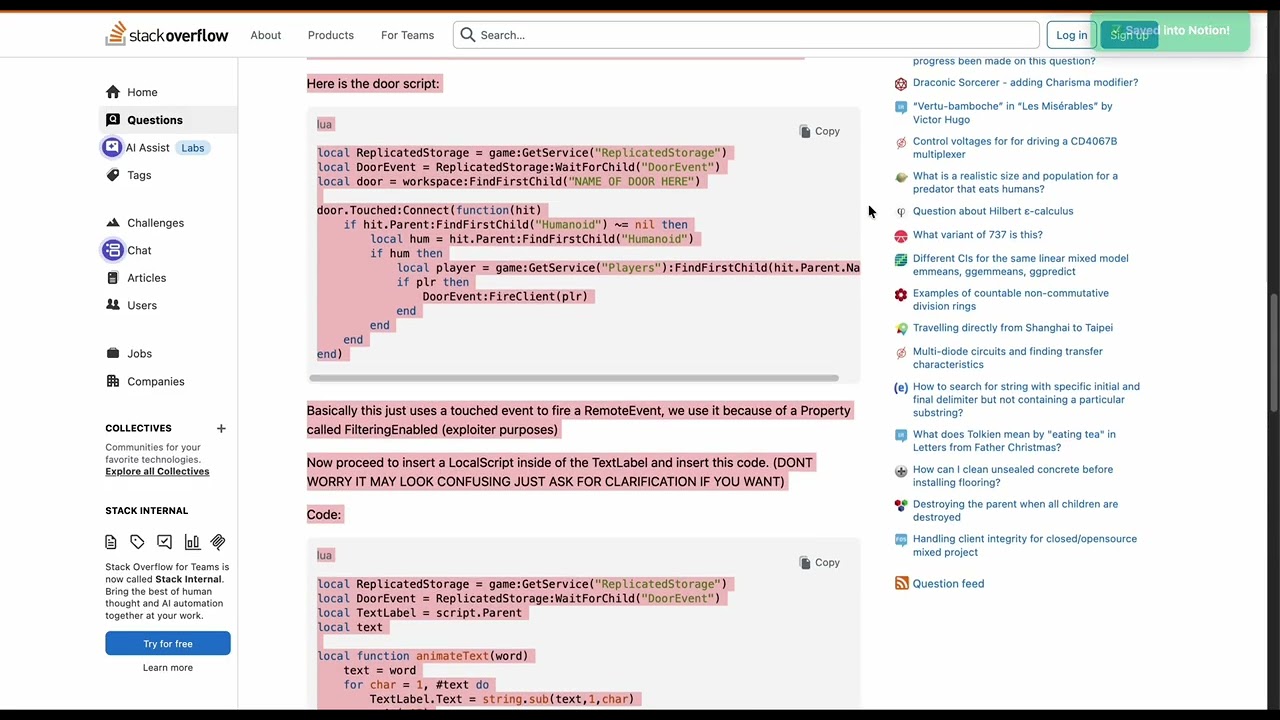The width and height of the screenshot is (1280, 720).
Task: Click the COLLECTIVES heading
Action: tap(138, 428)
